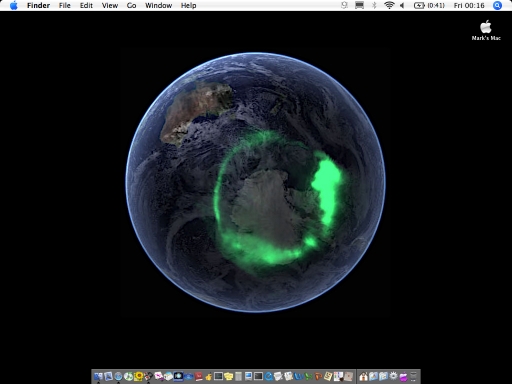
Task: Open the Trash in the Dock
Action: pos(413,376)
